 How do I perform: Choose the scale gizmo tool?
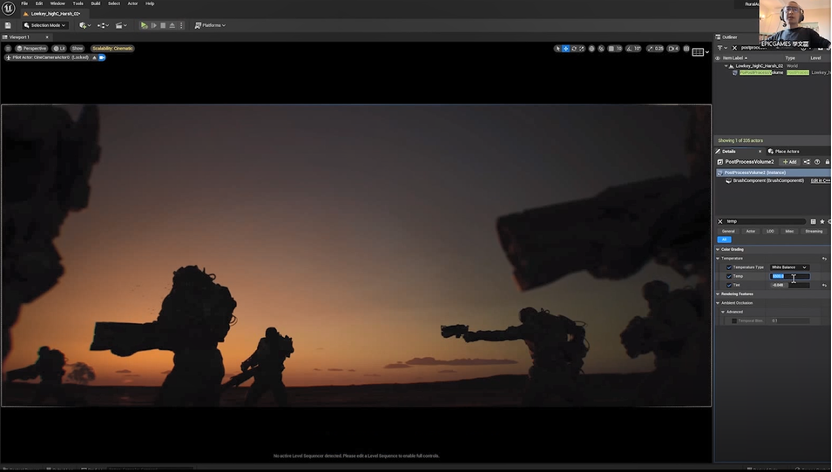[x=582, y=48]
